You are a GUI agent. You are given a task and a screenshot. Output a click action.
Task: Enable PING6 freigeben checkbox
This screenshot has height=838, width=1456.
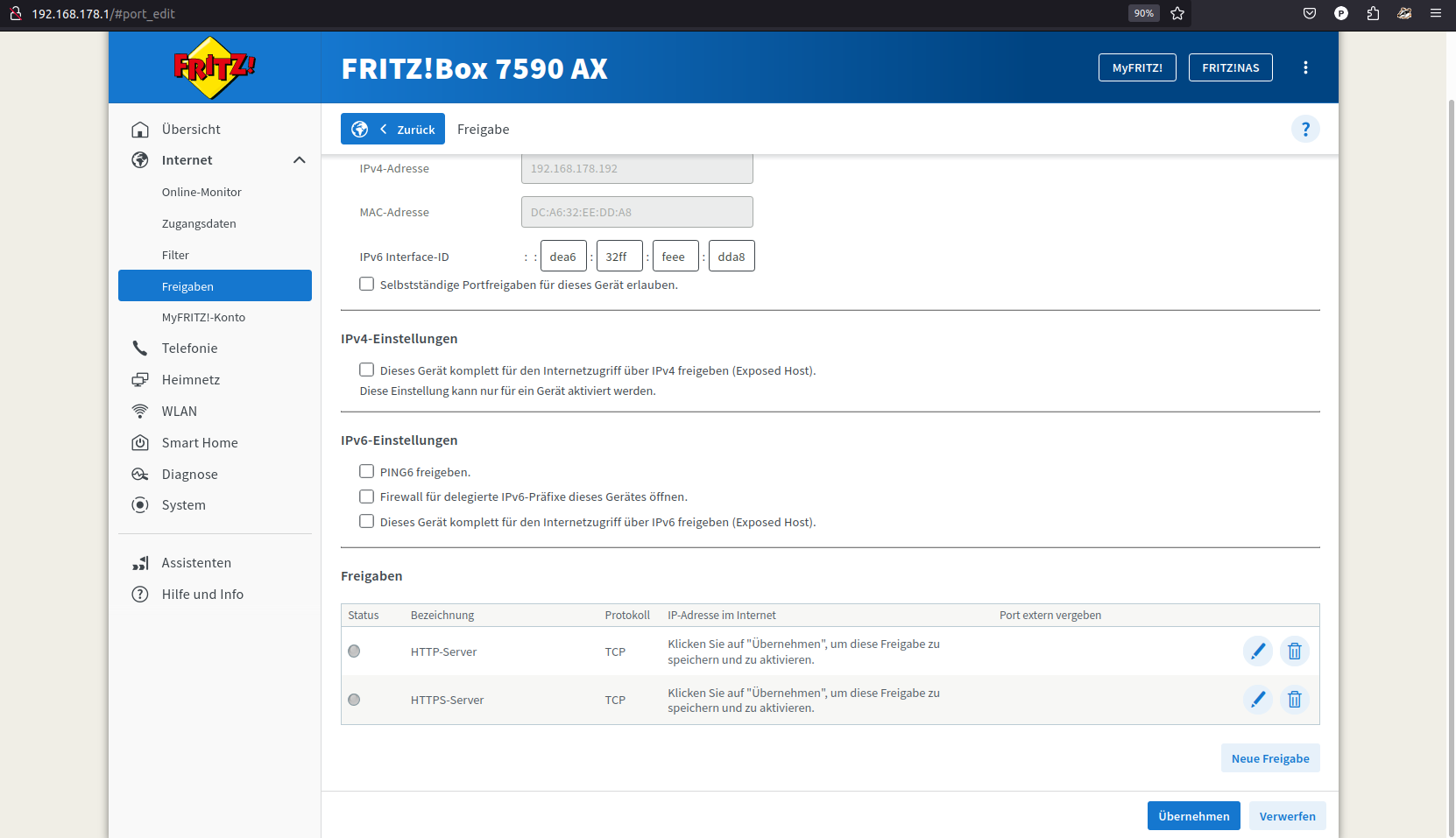pos(367,472)
